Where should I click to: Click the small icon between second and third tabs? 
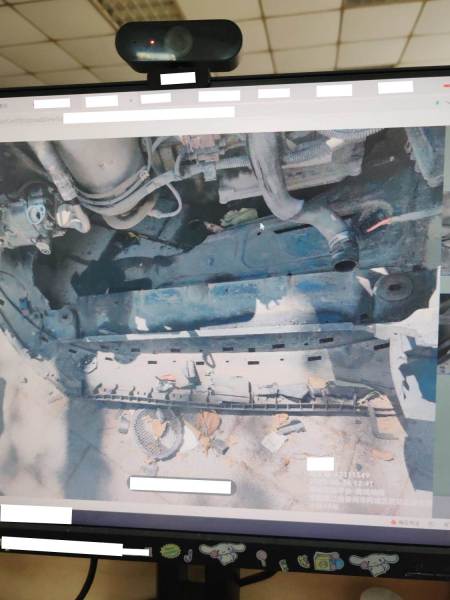click(130, 100)
